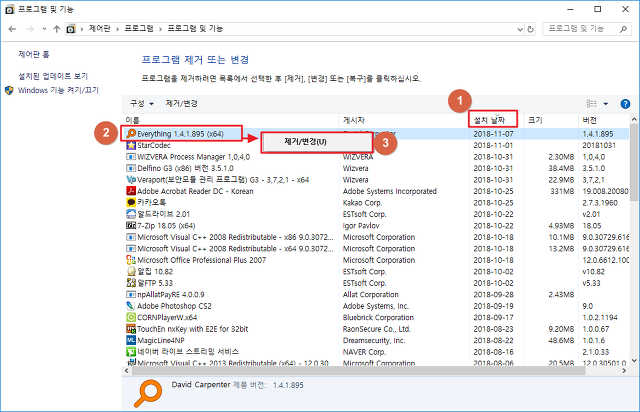
Task: Click the horizontal scrollbar right arrow
Action: pyautogui.click(x=624, y=371)
